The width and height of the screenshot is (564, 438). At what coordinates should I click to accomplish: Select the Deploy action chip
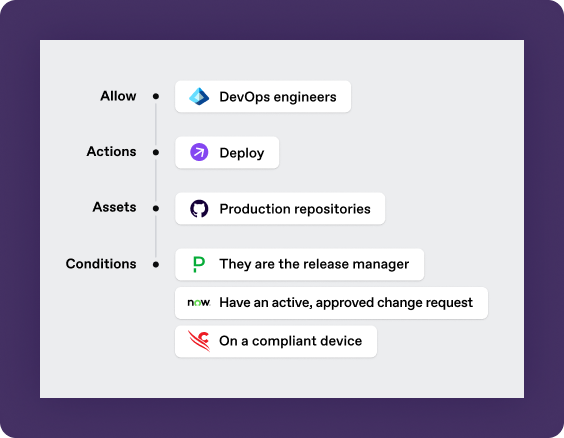227,152
